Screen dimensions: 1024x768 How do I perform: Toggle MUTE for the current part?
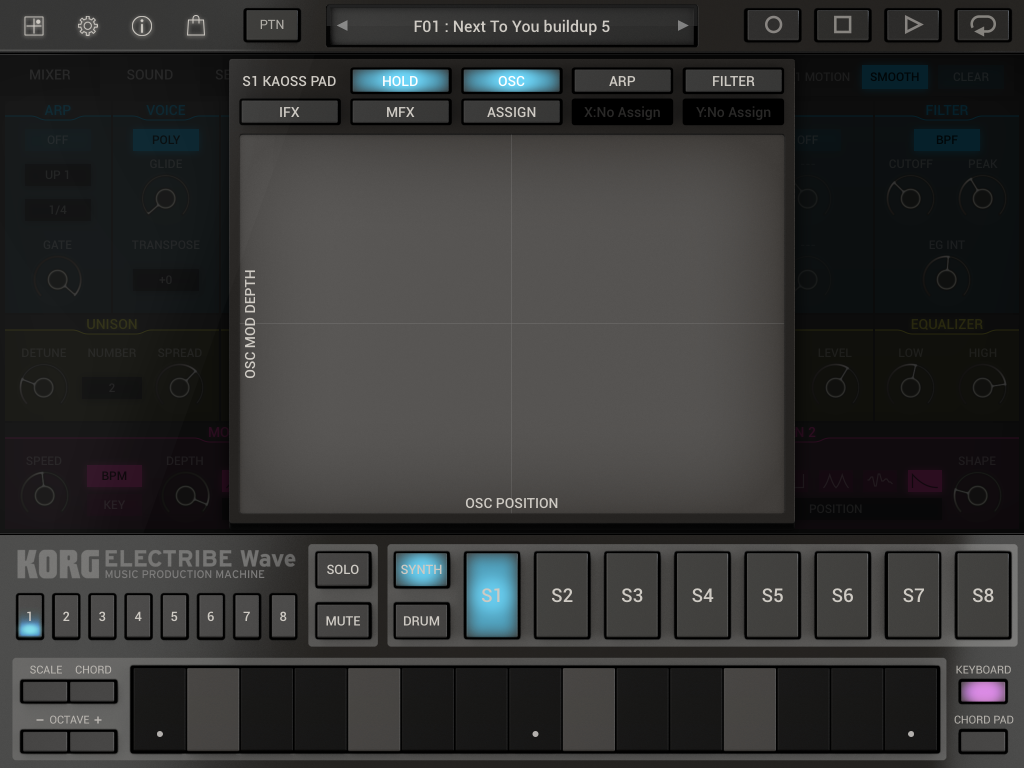pos(342,620)
